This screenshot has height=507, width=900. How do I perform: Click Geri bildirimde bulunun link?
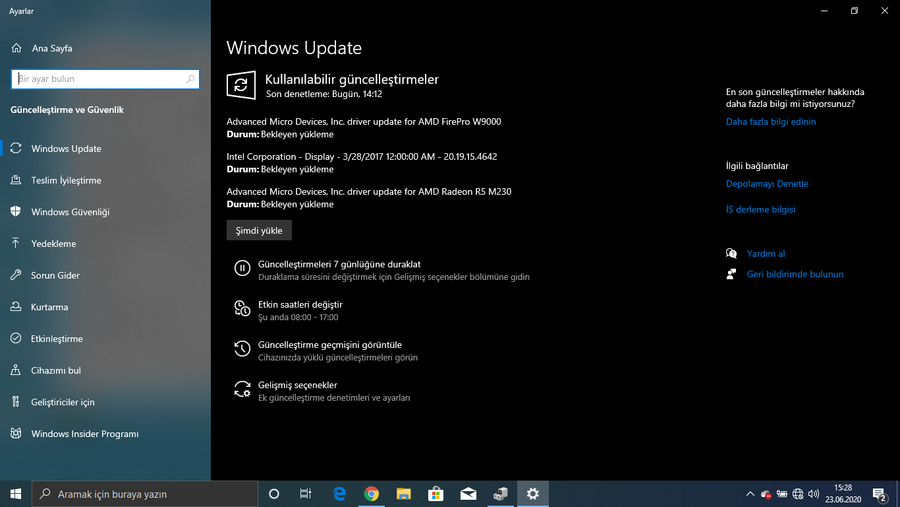[795, 274]
